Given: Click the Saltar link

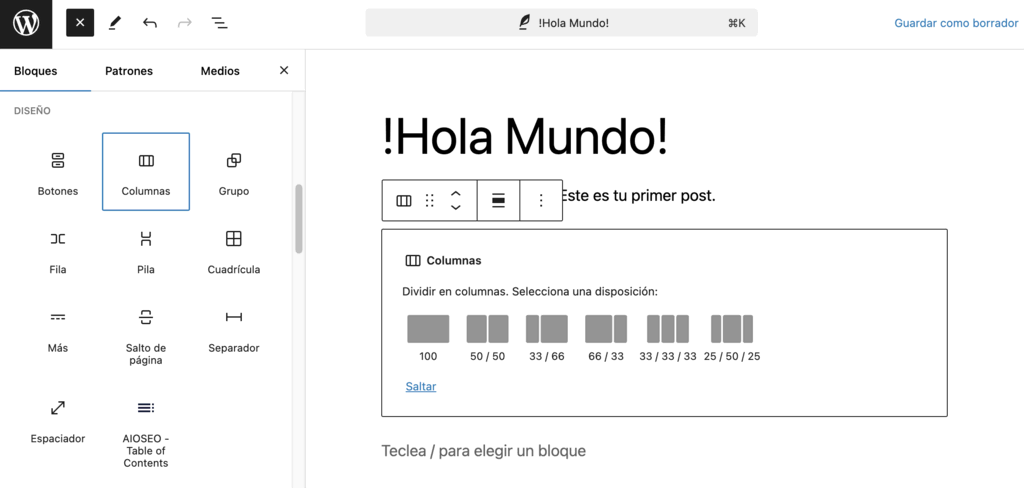Looking at the screenshot, I should (x=421, y=386).
